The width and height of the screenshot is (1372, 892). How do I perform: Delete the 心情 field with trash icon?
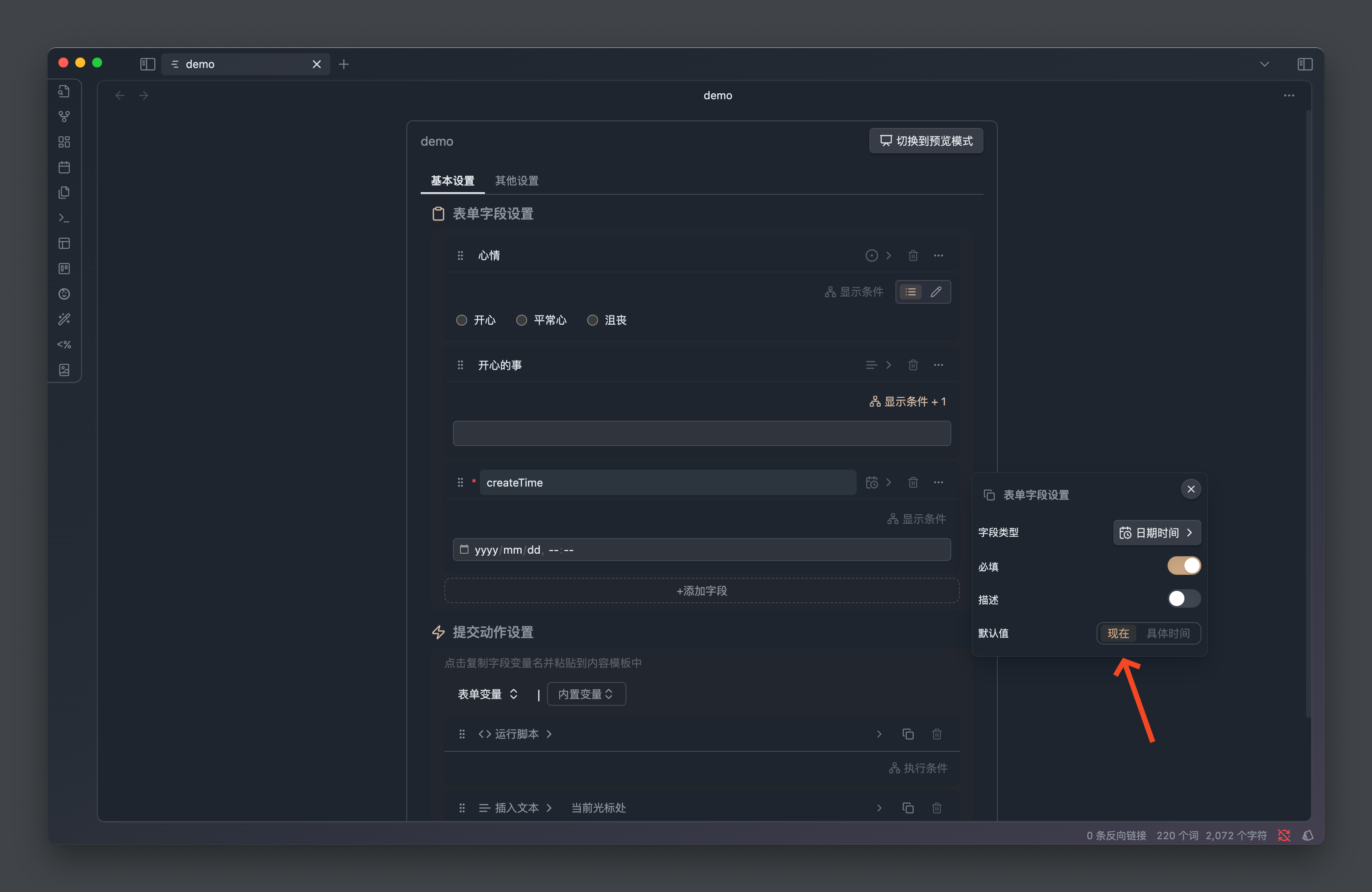click(x=913, y=255)
